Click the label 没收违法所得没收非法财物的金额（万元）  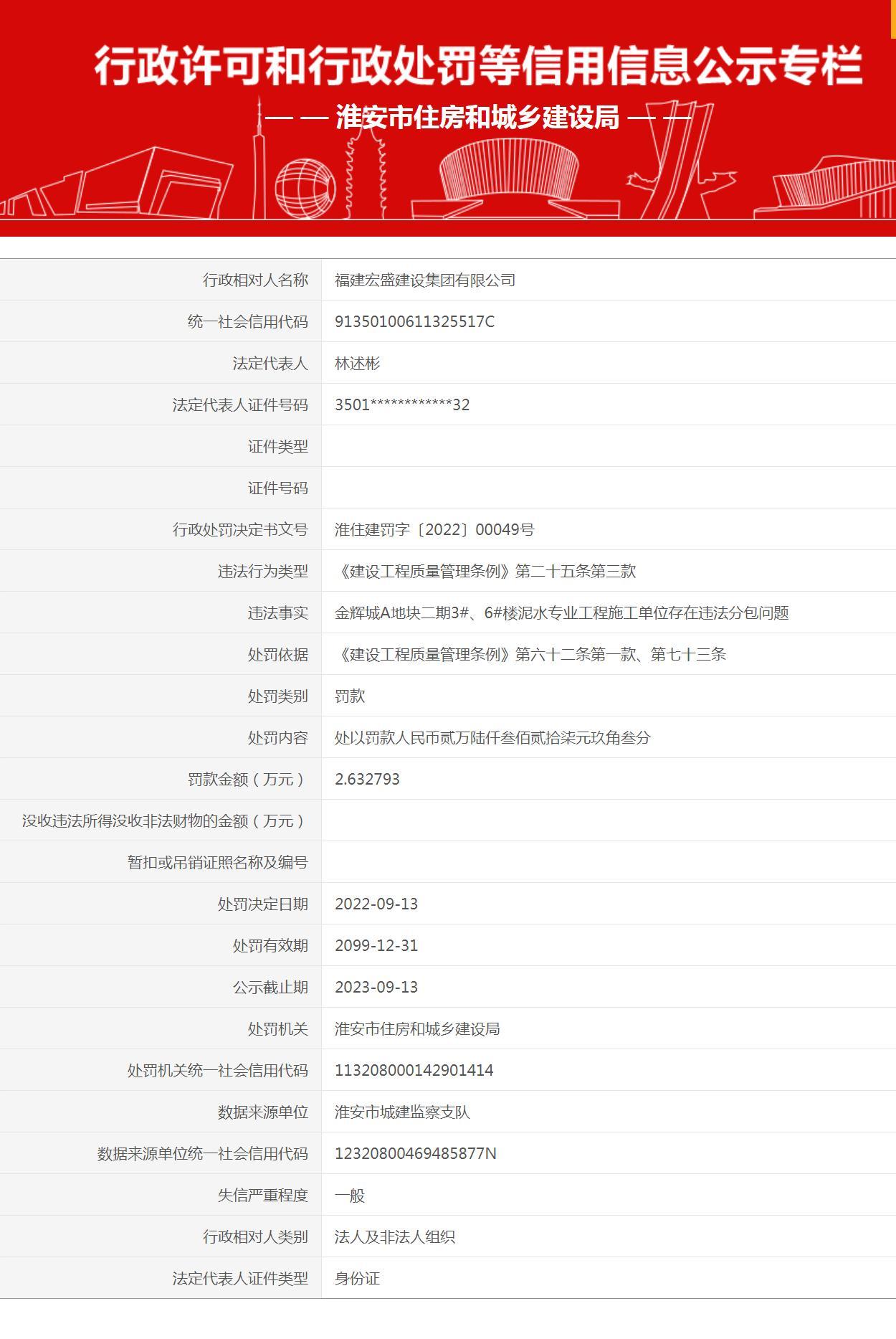click(x=165, y=820)
